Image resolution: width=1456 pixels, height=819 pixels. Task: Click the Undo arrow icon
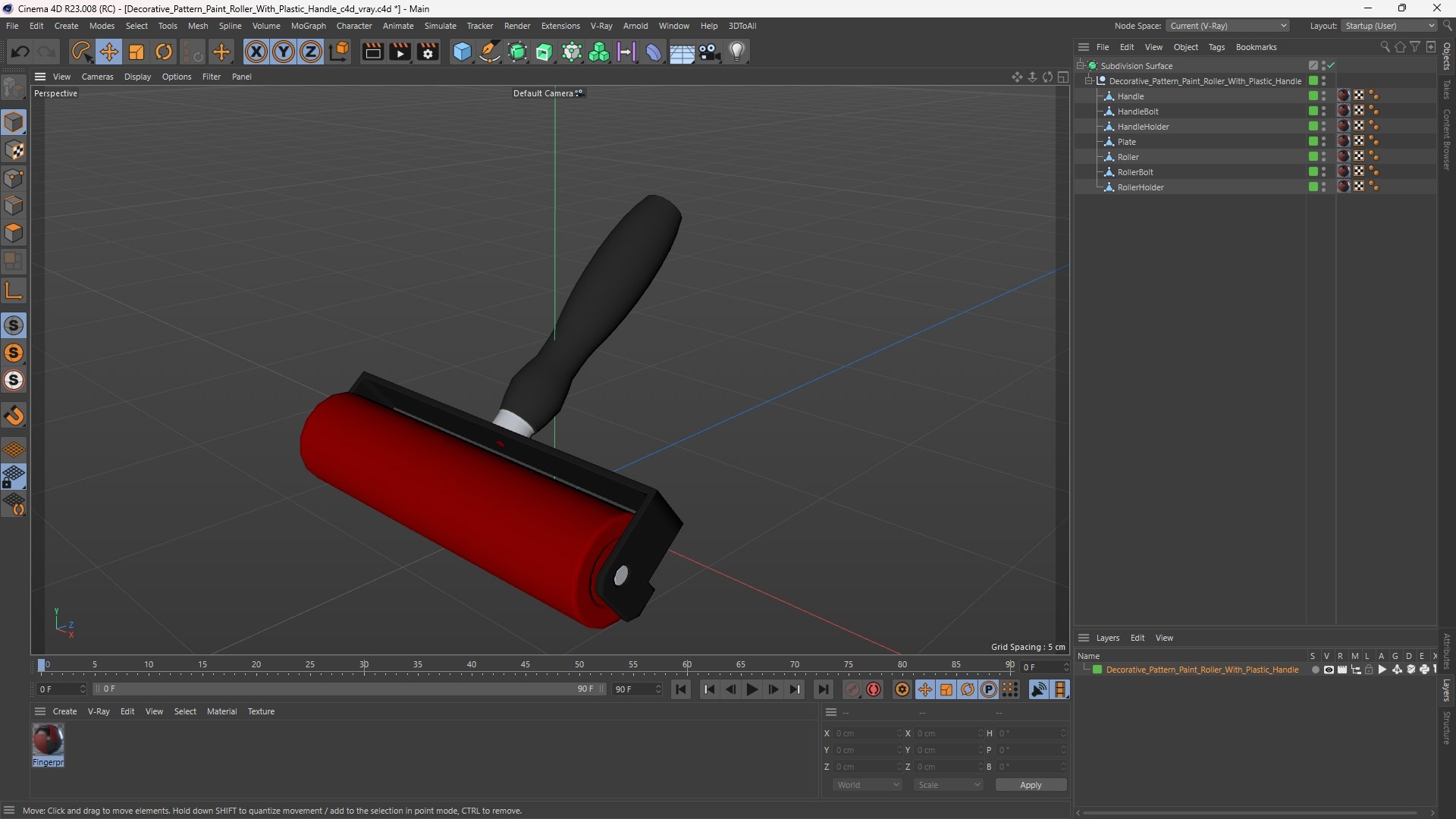pos(20,52)
